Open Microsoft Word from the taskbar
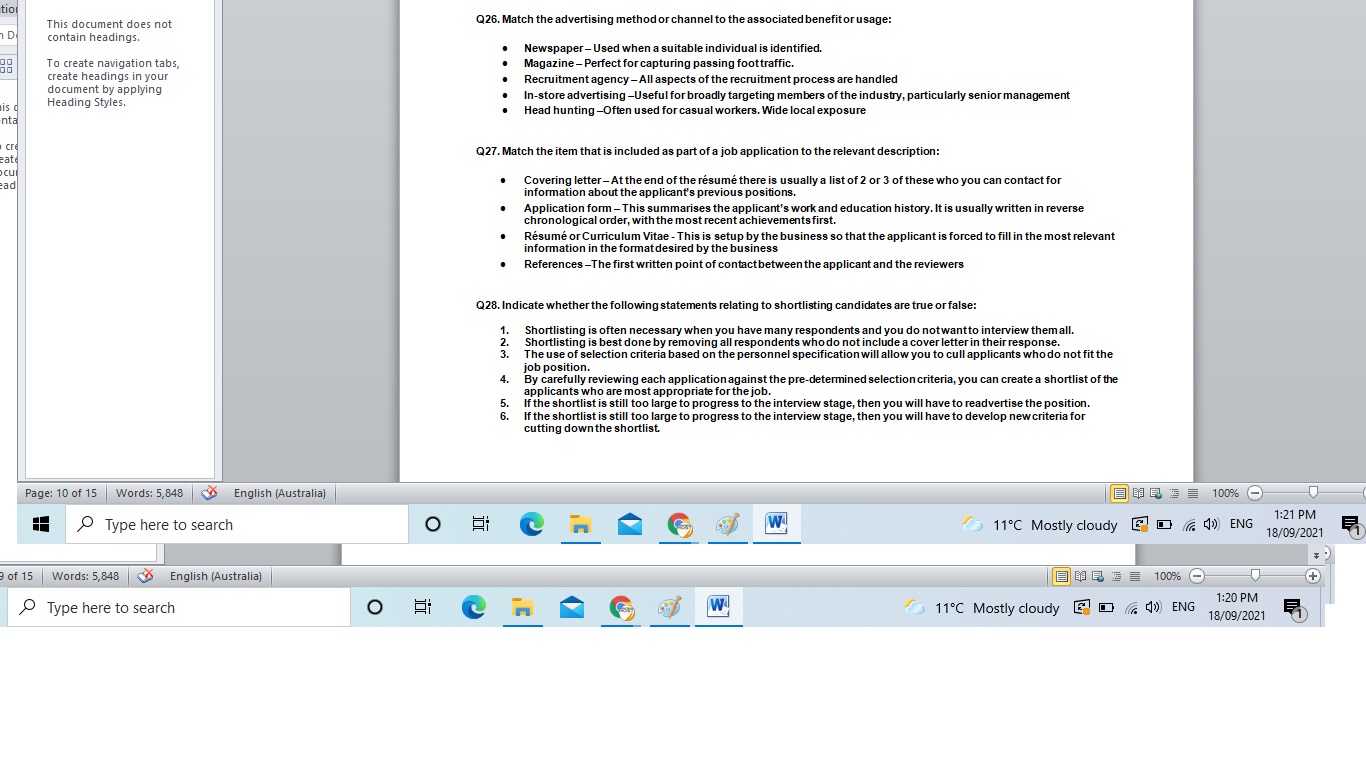The width and height of the screenshot is (1366, 768). pyautogui.click(x=777, y=523)
